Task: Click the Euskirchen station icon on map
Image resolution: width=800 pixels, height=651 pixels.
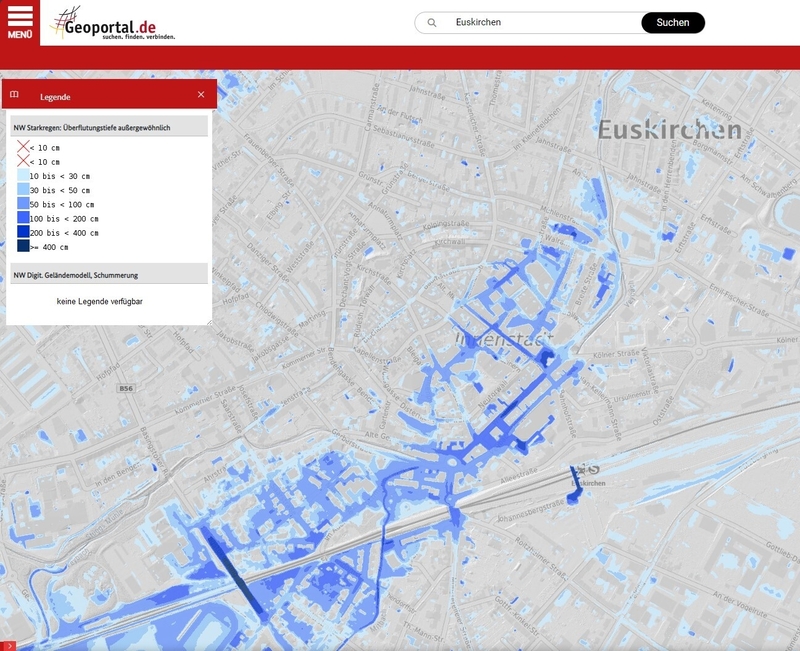Action: click(593, 468)
